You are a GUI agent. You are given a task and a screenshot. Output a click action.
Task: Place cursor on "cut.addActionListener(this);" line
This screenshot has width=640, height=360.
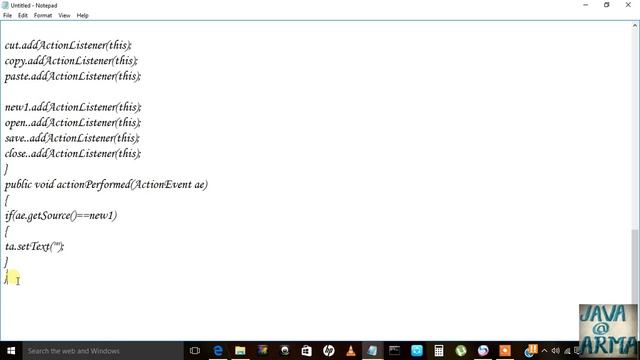coord(68,45)
